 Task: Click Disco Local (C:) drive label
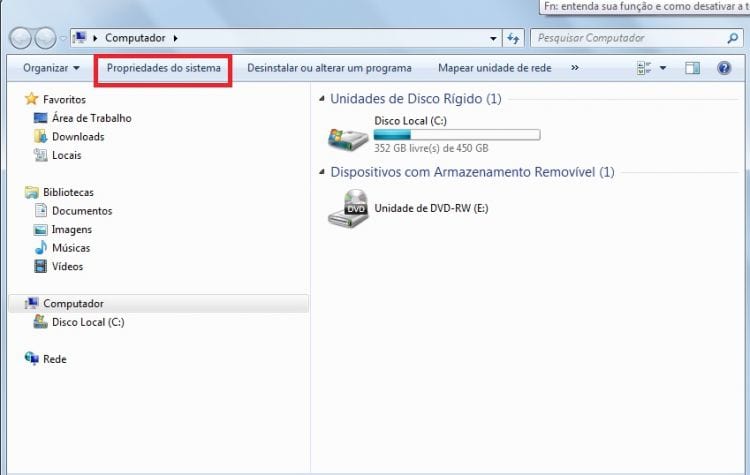click(410, 121)
